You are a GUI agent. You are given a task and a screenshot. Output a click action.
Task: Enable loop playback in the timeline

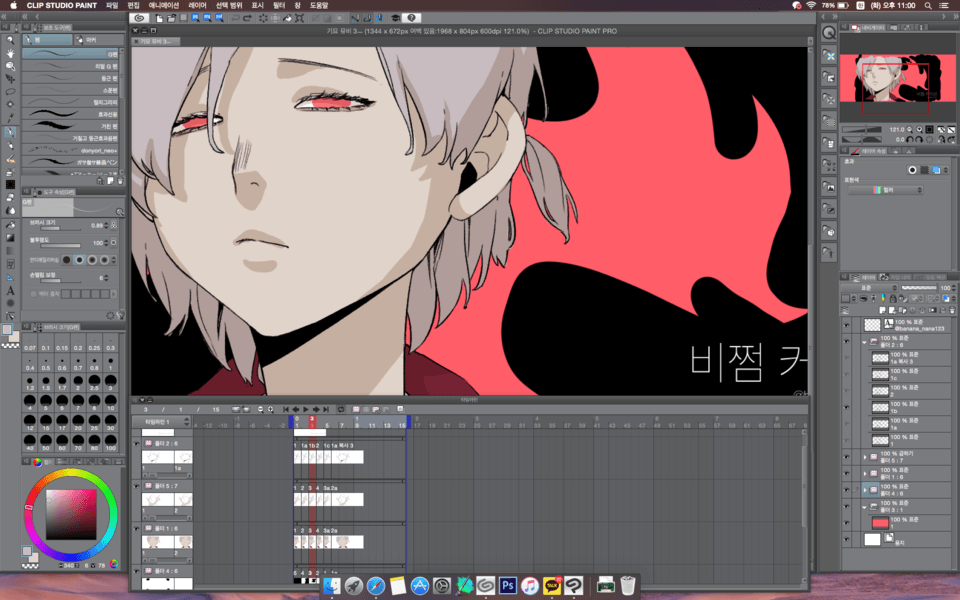341,408
